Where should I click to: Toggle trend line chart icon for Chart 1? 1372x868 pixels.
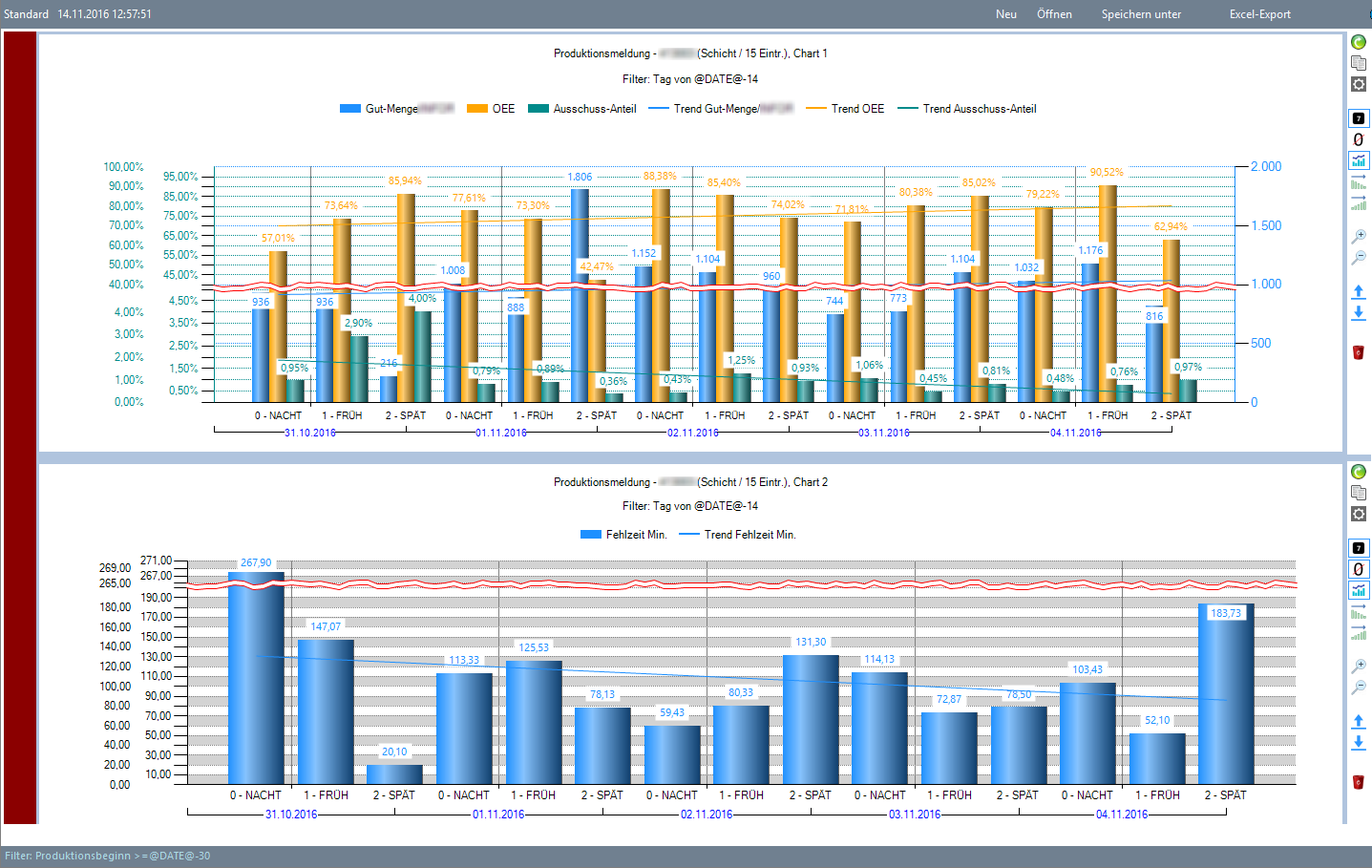[x=1359, y=160]
